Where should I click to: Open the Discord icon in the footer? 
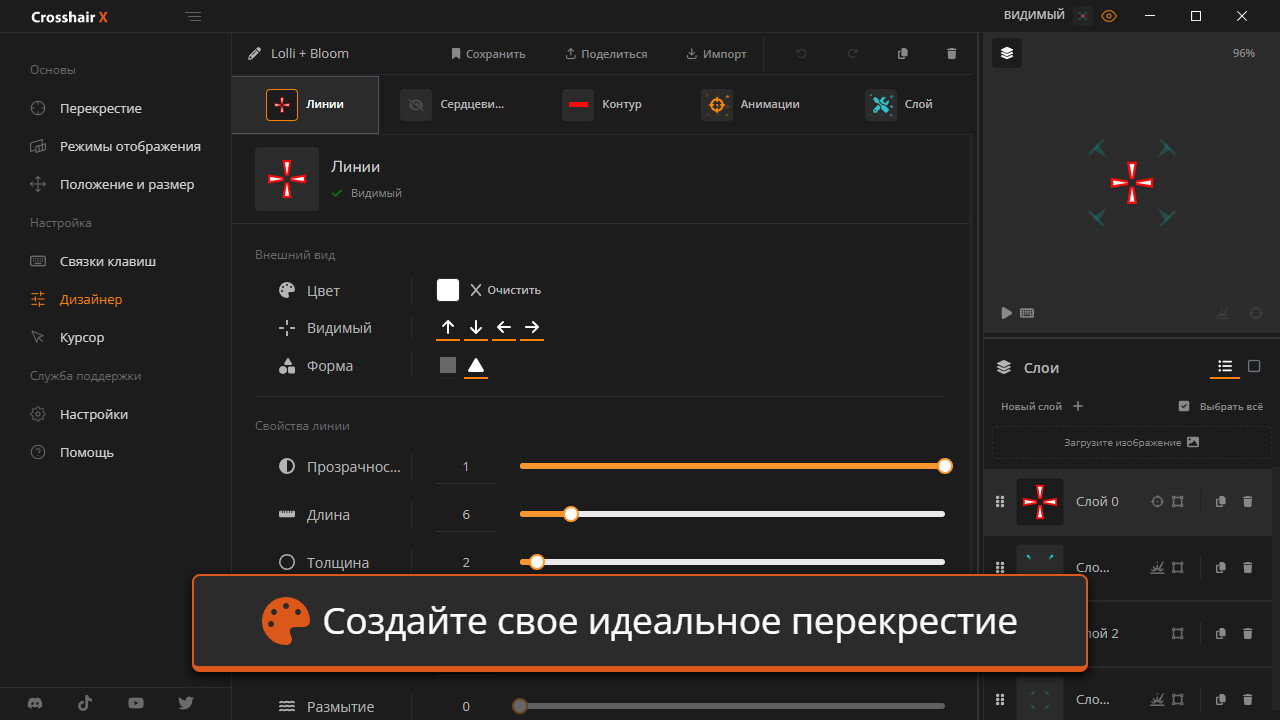coord(35,703)
